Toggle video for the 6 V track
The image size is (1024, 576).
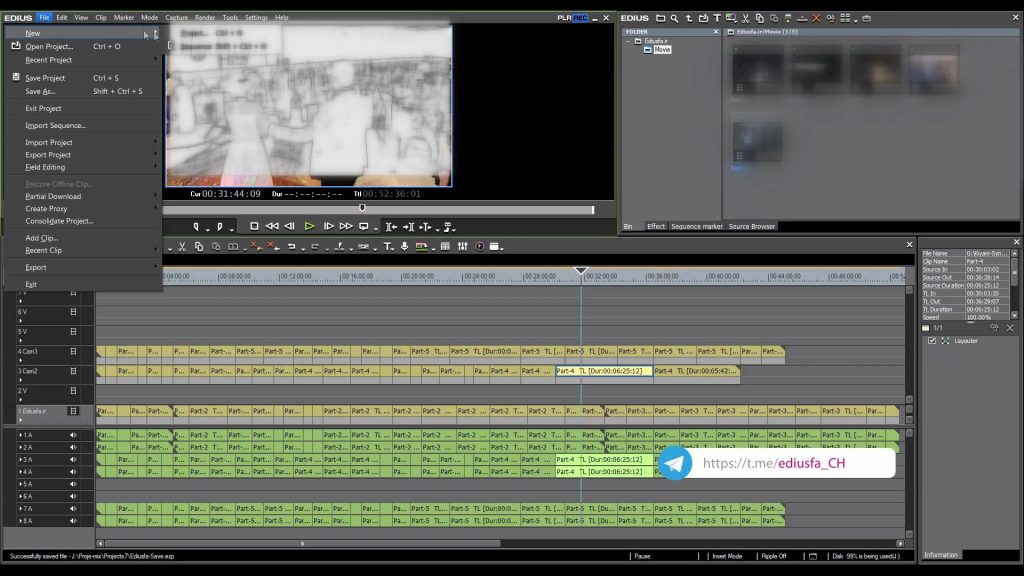[x=73, y=312]
